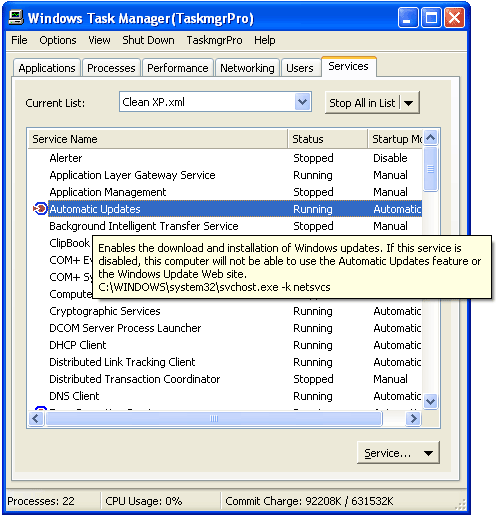Expand the Current List combo box arrow
The image size is (496, 519).
coord(302,102)
